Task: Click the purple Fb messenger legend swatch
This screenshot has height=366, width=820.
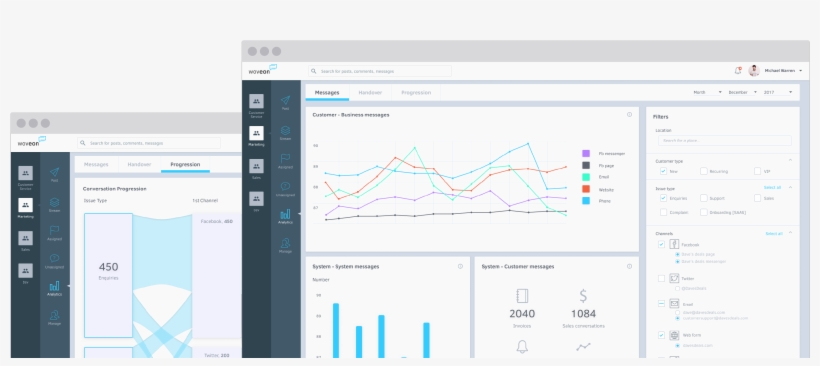Action: 586,154
